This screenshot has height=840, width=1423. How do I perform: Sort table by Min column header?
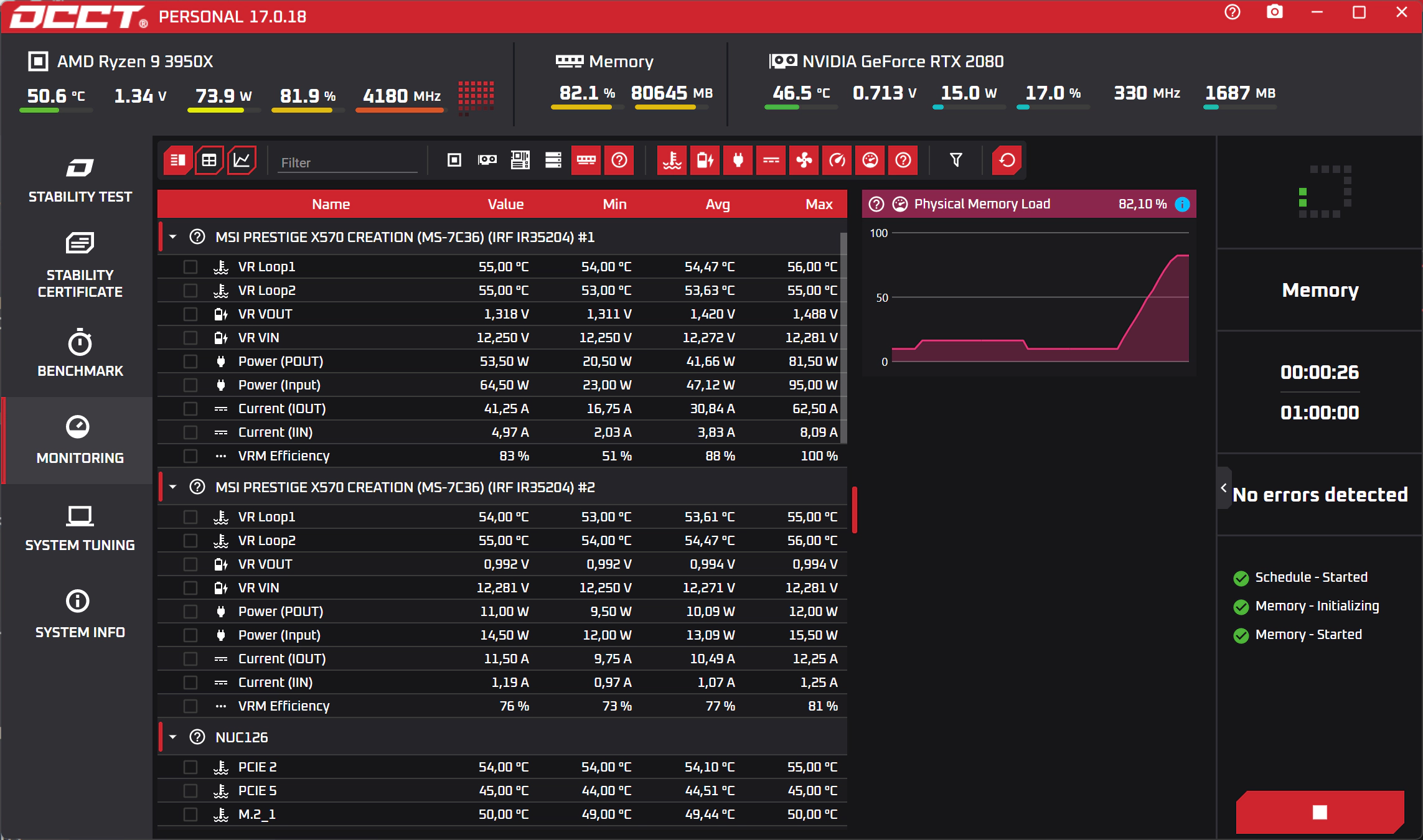(x=614, y=204)
